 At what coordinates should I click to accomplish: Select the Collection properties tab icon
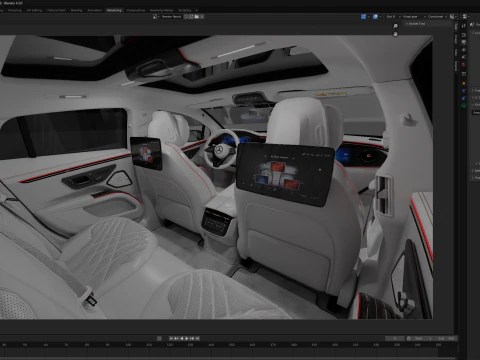(464, 74)
